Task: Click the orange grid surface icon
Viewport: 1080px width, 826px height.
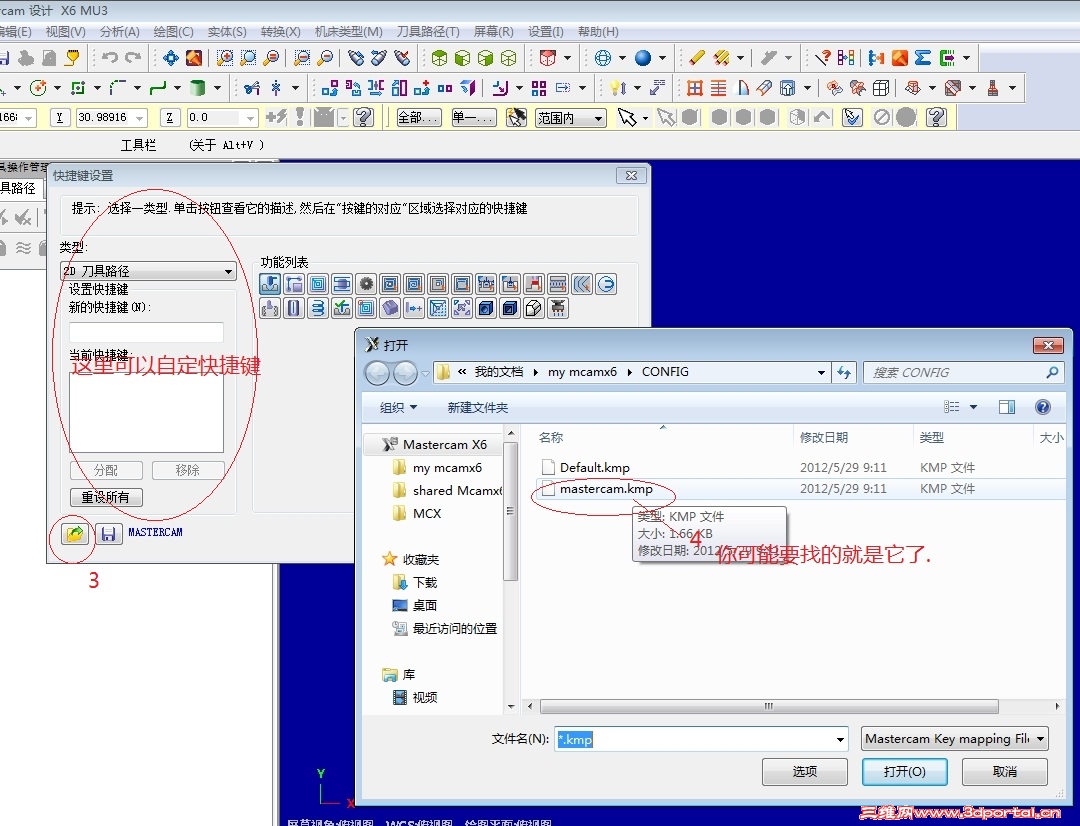Action: click(695, 87)
